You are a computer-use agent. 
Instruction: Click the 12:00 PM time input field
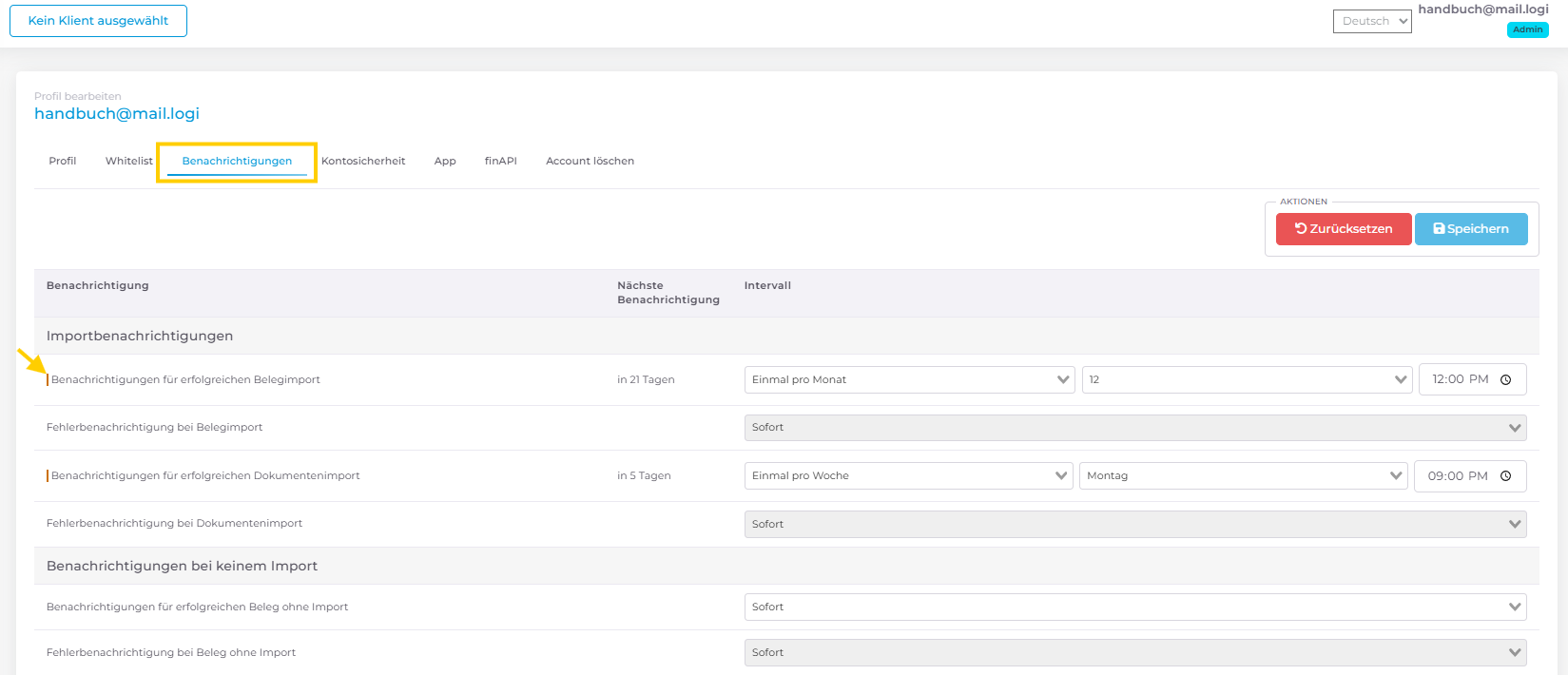coord(1460,379)
